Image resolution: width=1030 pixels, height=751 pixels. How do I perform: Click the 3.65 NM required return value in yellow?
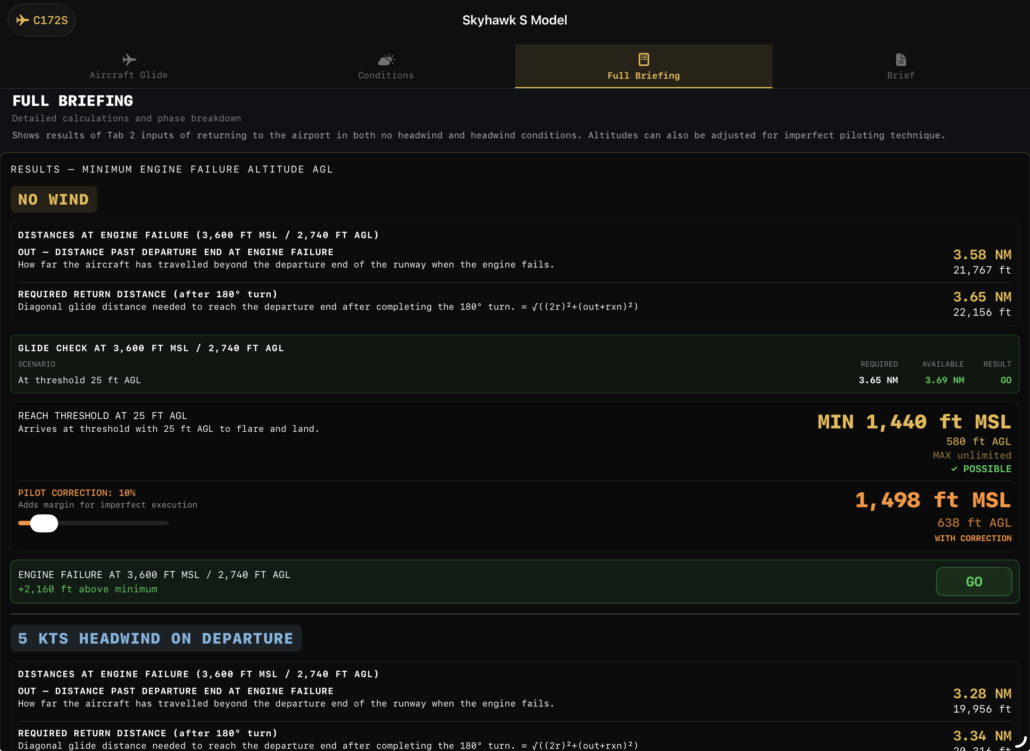coord(982,296)
